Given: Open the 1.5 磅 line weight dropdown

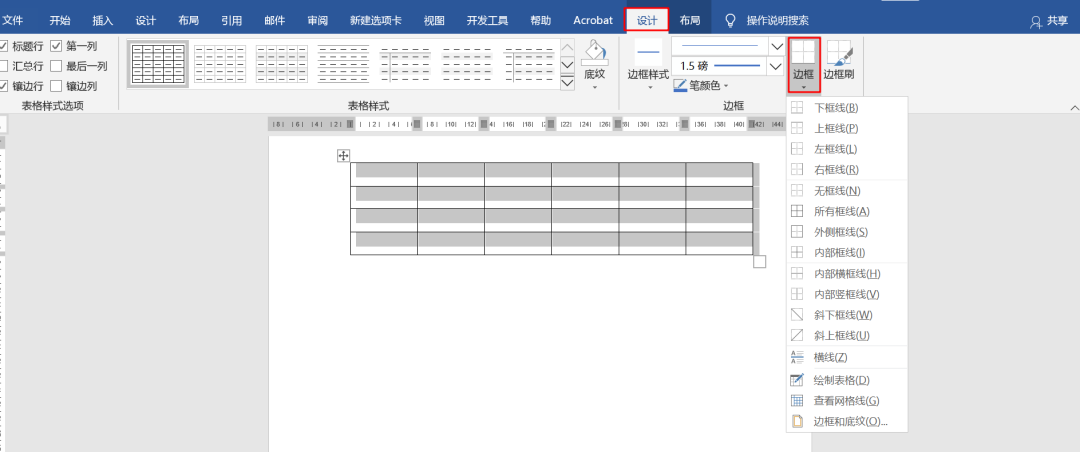Looking at the screenshot, I should click(x=776, y=66).
